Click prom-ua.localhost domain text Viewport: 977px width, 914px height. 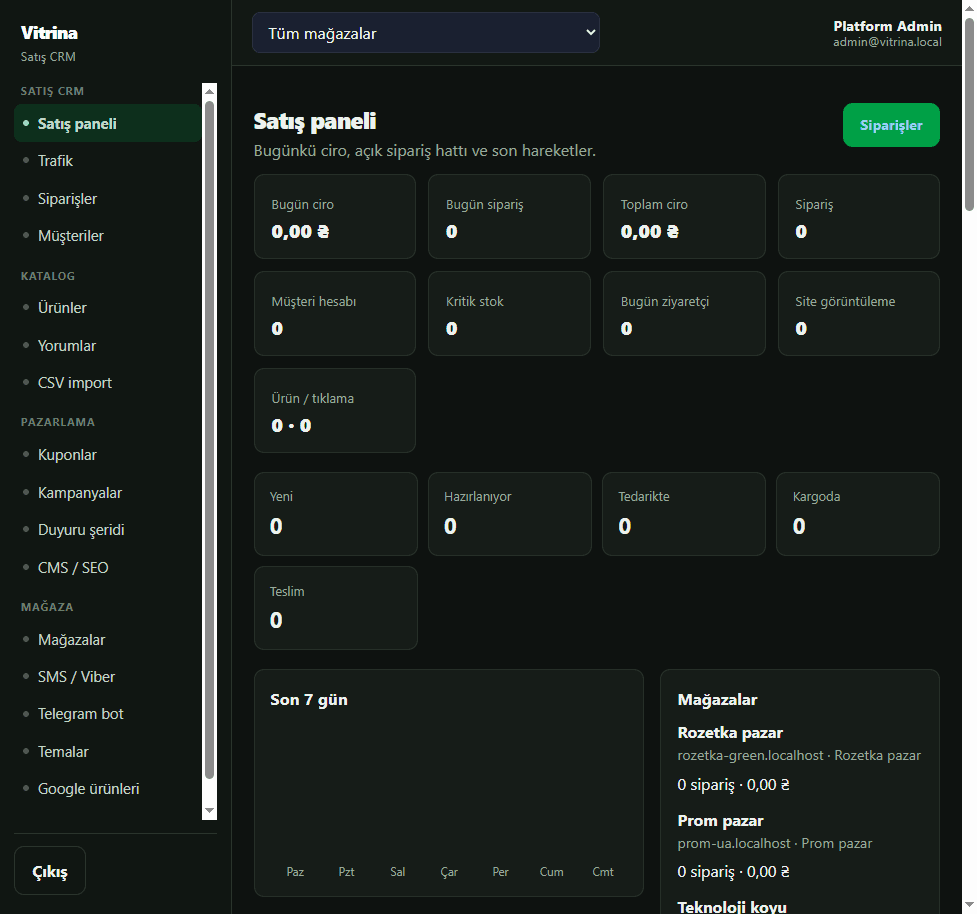click(x=733, y=844)
